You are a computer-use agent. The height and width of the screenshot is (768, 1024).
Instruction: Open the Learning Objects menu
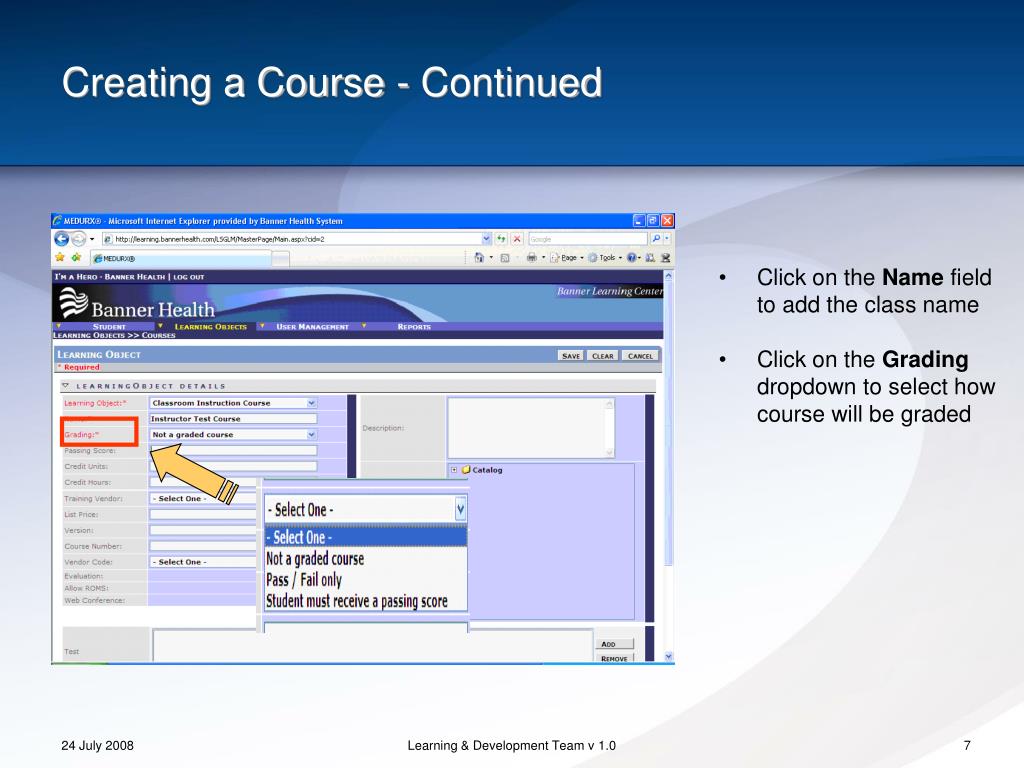click(210, 327)
